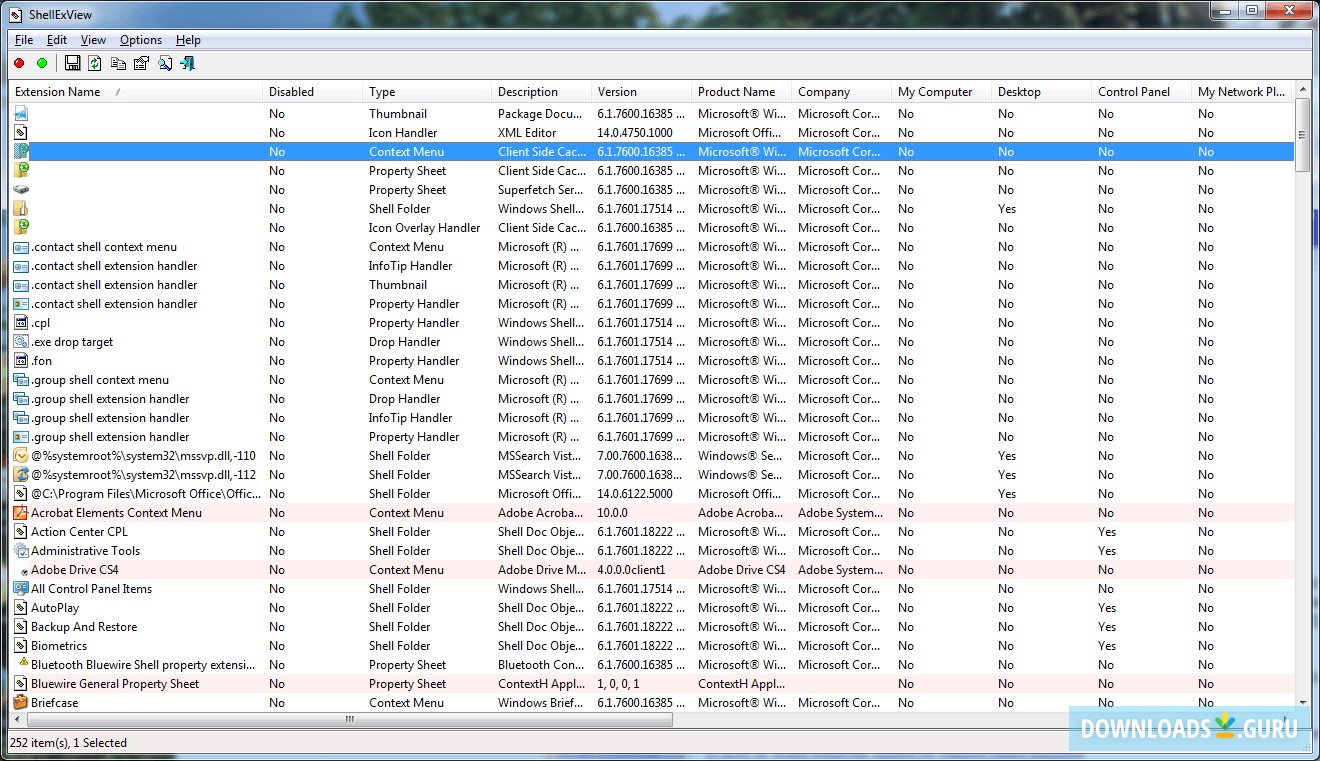Click the vertical scrollbar down arrow
Screen dimensions: 1320x761
(x=1302, y=703)
